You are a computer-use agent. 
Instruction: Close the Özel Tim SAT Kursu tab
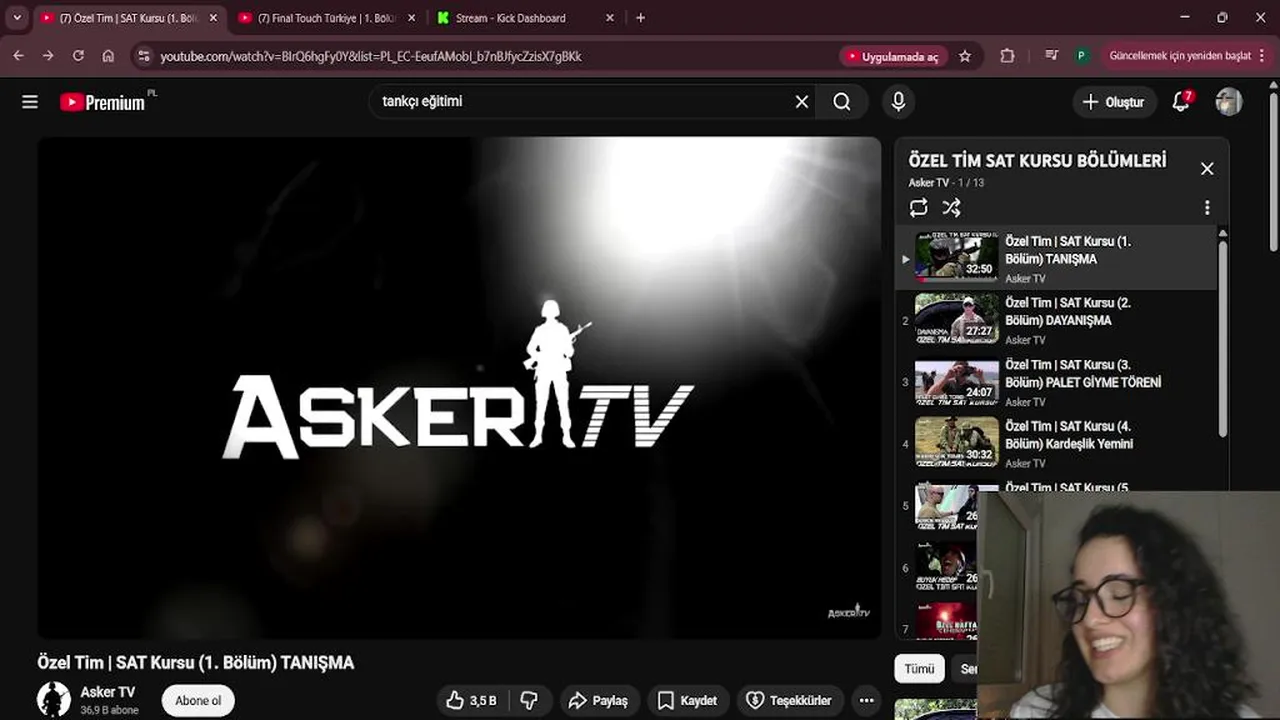(213, 18)
